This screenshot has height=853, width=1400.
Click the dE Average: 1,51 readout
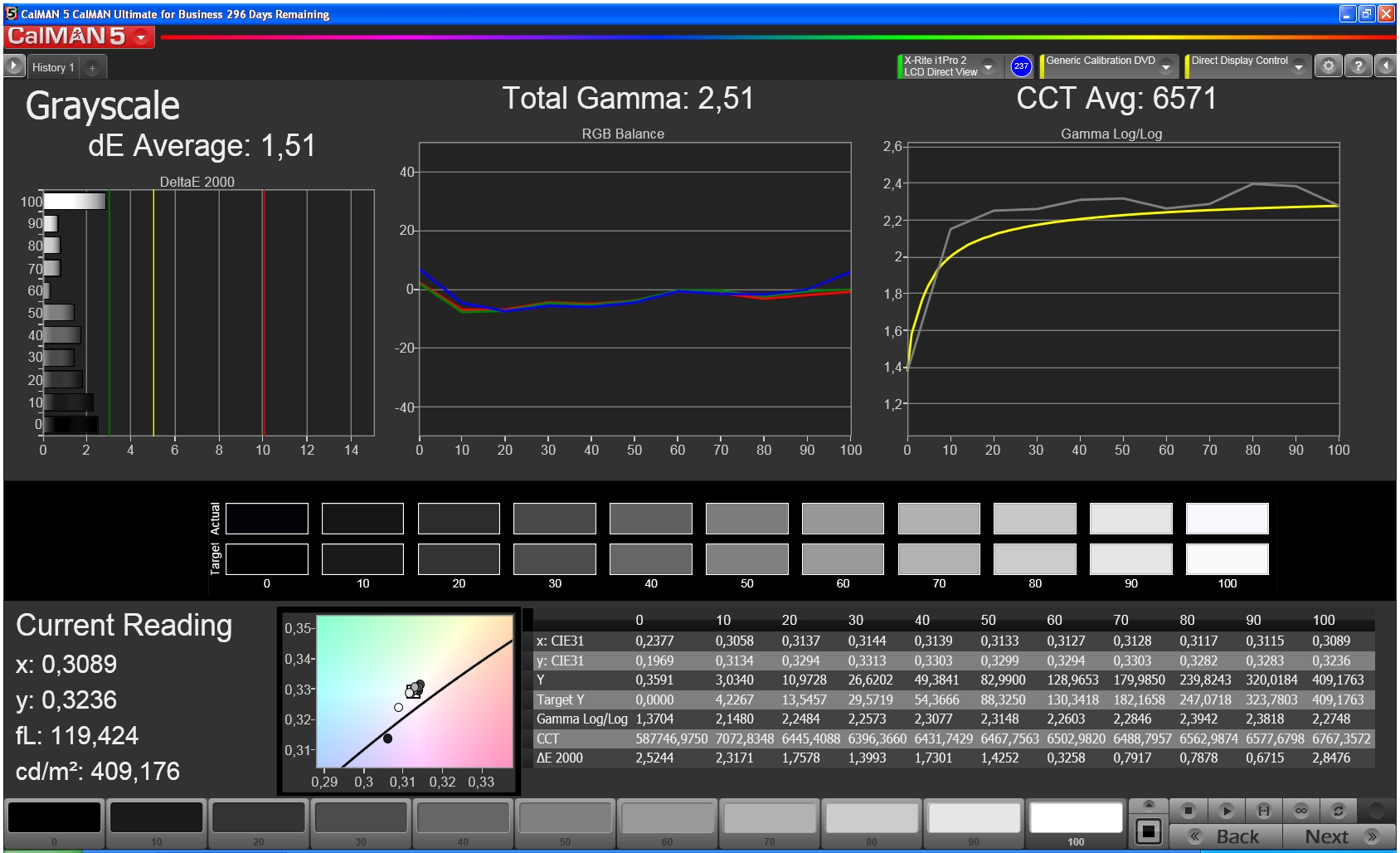click(x=202, y=146)
